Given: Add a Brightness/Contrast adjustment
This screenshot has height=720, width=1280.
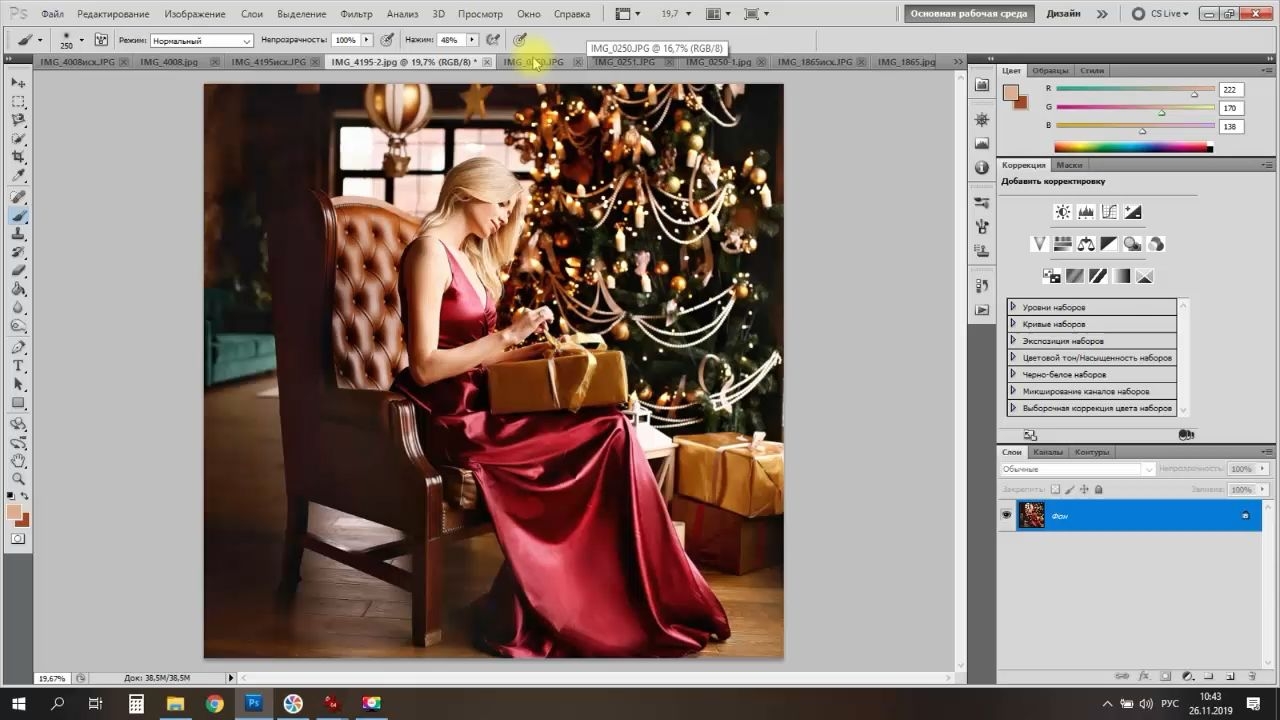Looking at the screenshot, I should [1063, 212].
